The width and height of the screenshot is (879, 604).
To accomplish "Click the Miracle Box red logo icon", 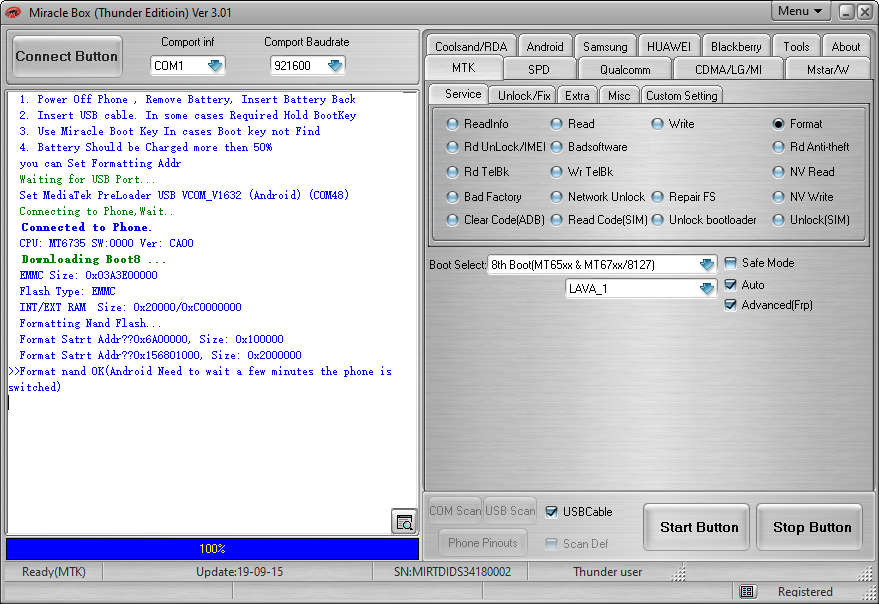I will [13, 12].
